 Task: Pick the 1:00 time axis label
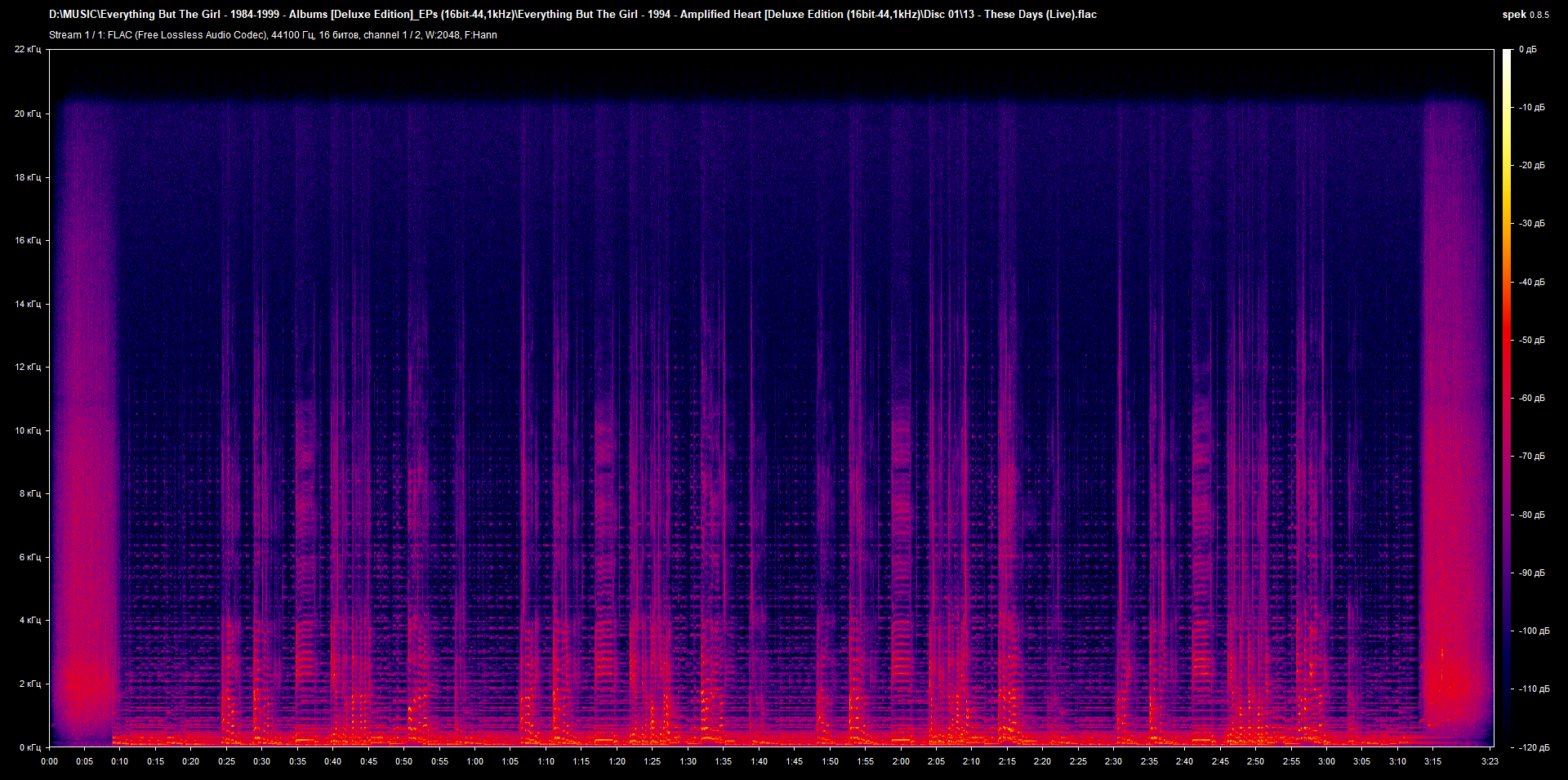[474, 761]
